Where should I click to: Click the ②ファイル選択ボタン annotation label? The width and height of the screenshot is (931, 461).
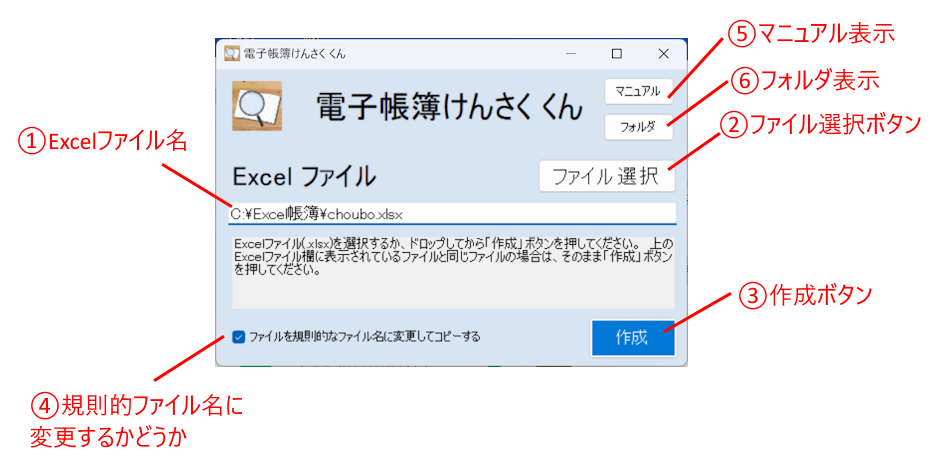pyautogui.click(x=819, y=124)
